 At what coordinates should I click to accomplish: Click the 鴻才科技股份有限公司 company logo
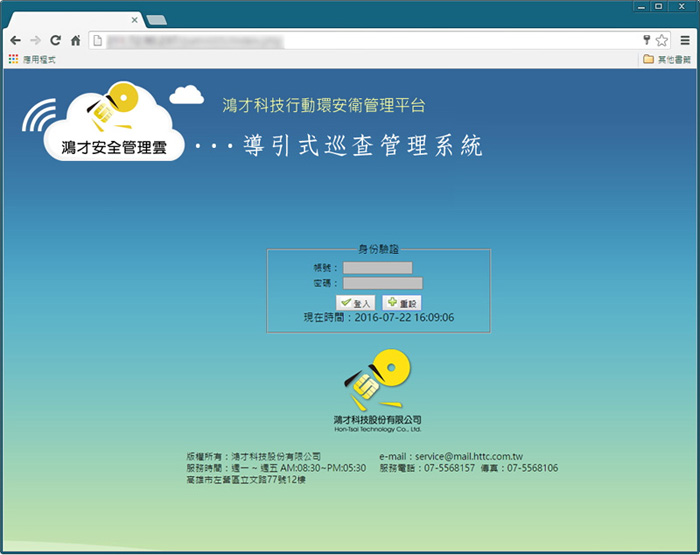point(378,391)
